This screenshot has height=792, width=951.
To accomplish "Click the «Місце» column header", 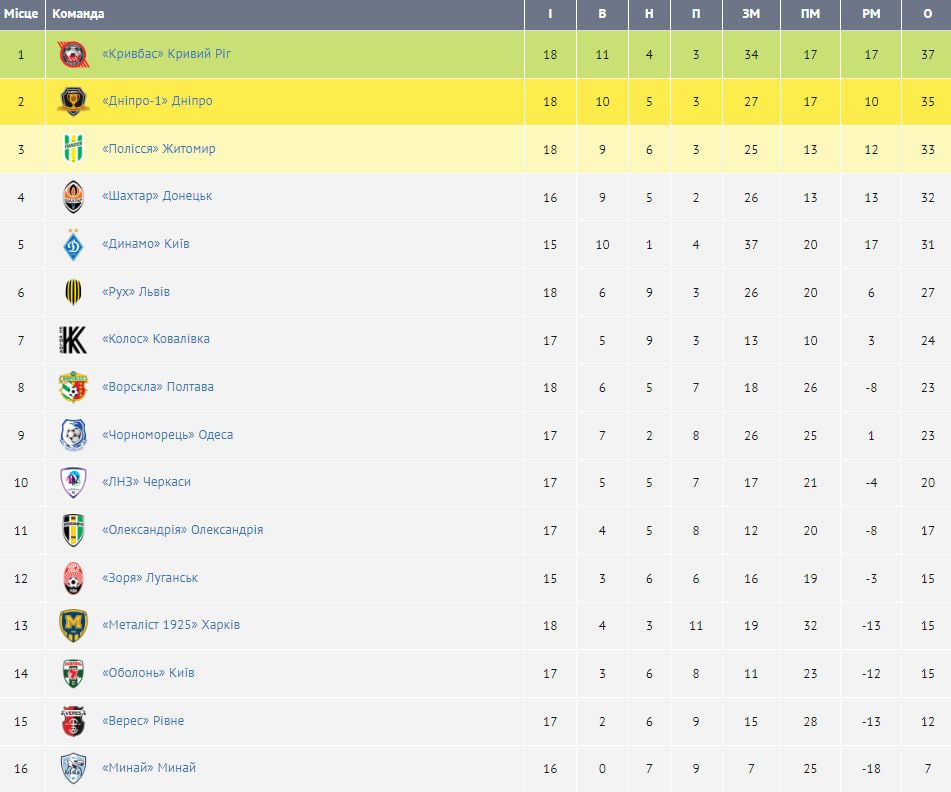I will coord(21,14).
